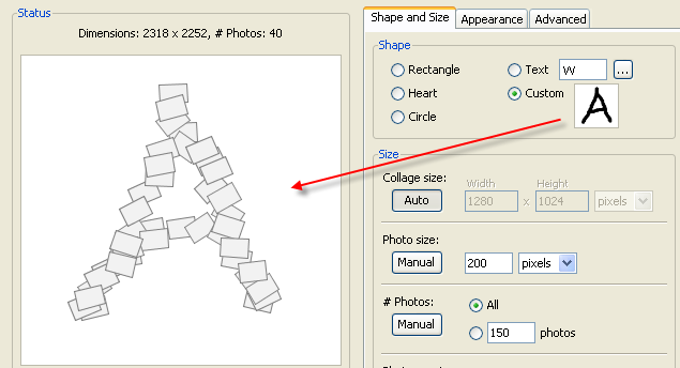The image size is (680, 368).
Task: Select the 150 photos radio option
Action: (x=476, y=333)
